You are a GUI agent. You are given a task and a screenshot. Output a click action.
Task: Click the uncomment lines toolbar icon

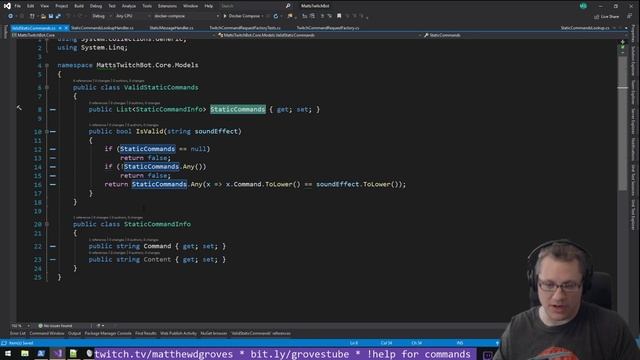pyautogui.click(x=329, y=16)
